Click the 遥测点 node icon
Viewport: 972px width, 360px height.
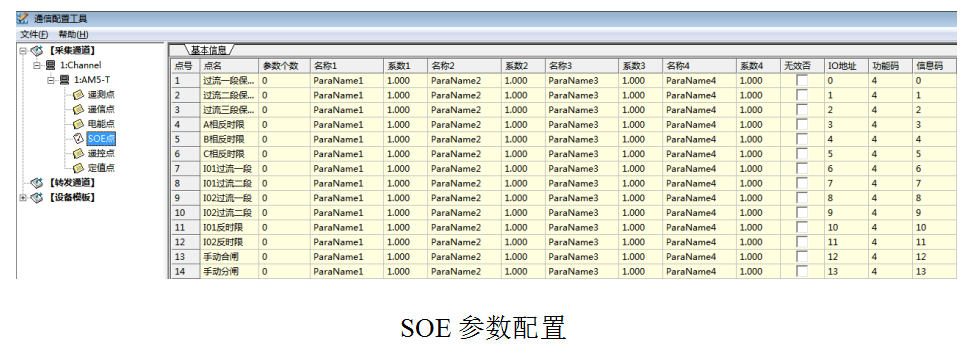click(x=78, y=95)
